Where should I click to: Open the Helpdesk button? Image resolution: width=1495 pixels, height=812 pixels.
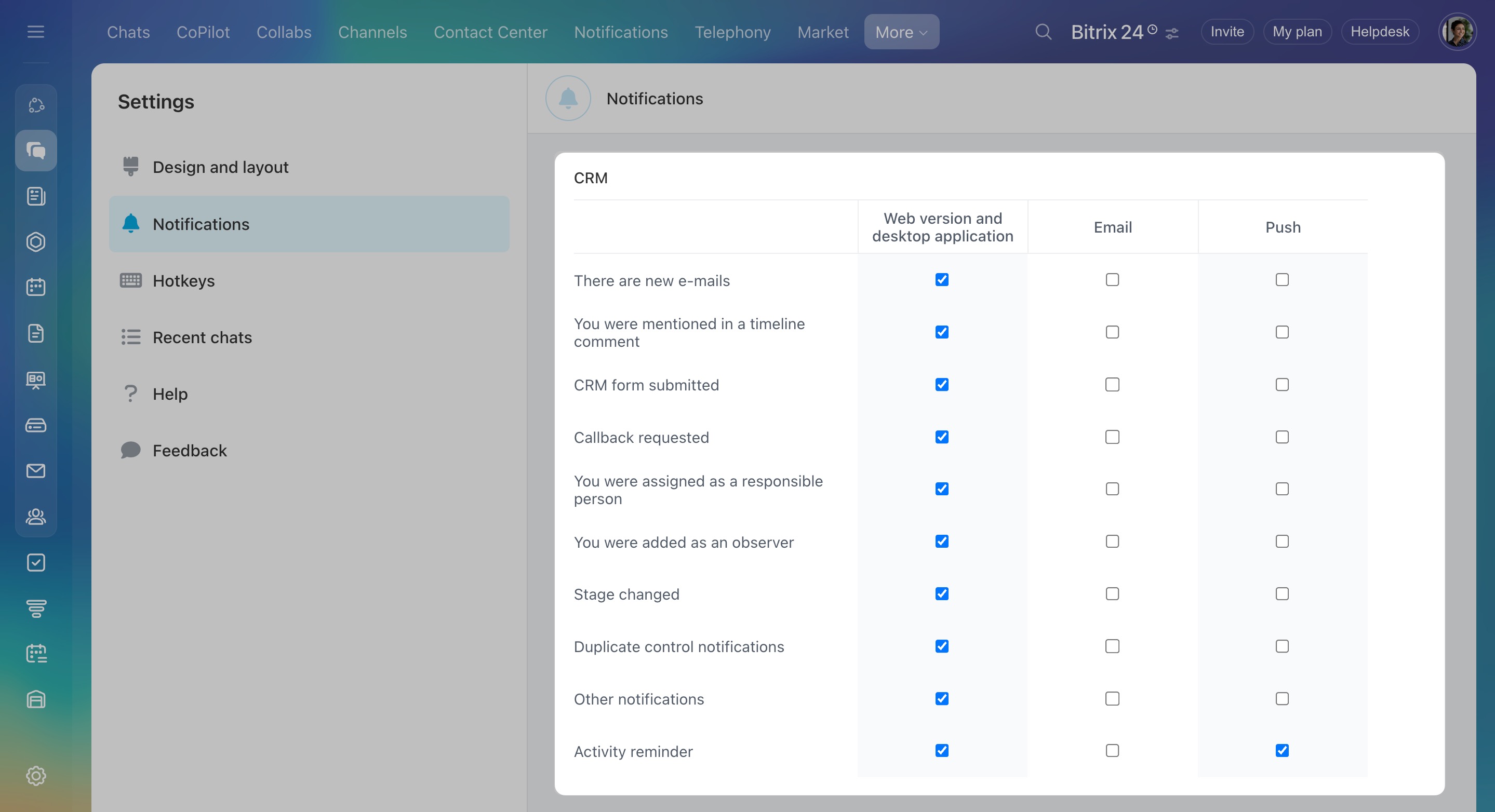pos(1380,32)
